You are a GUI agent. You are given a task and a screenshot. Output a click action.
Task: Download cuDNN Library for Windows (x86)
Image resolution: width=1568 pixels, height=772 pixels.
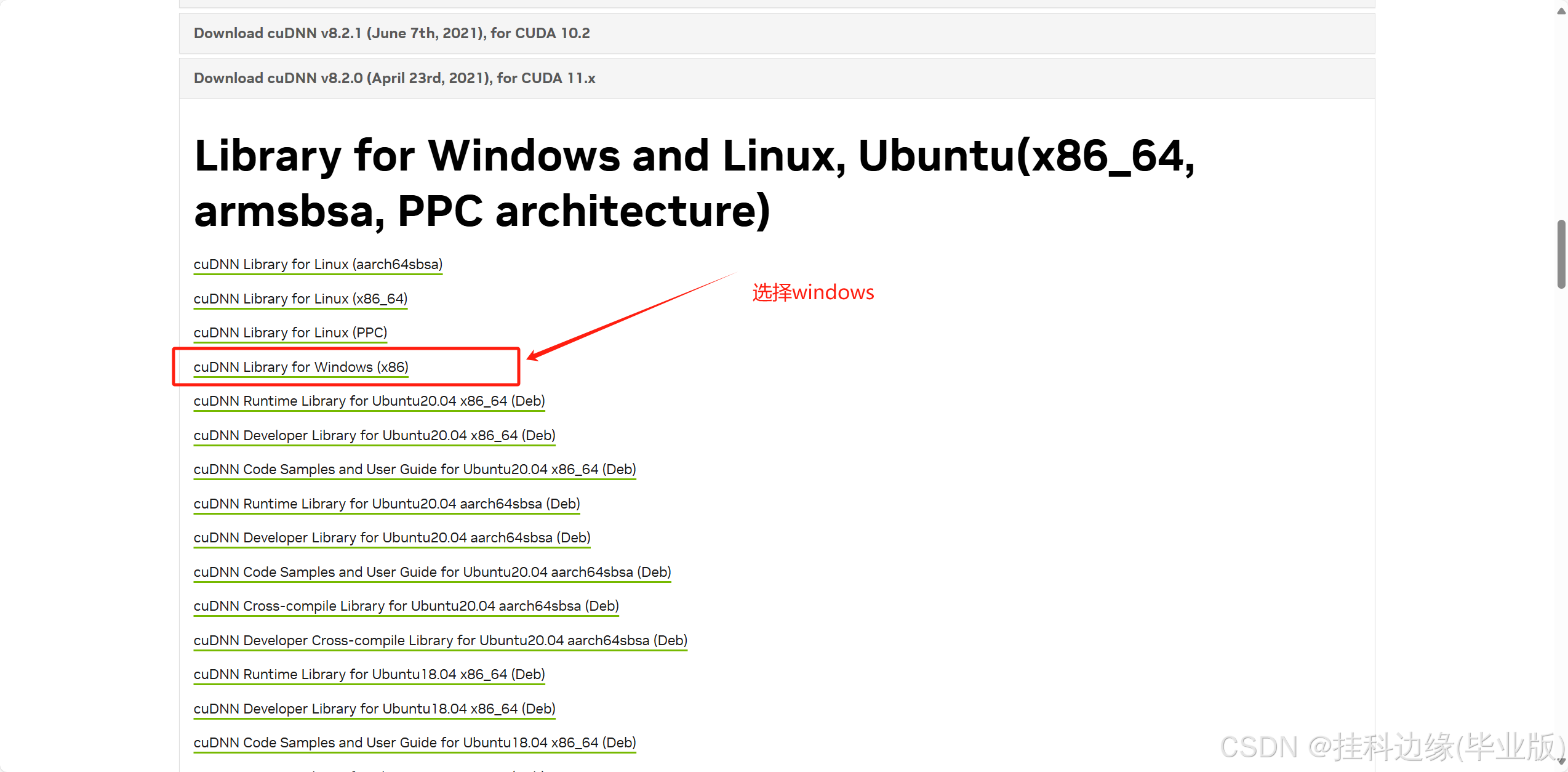301,367
